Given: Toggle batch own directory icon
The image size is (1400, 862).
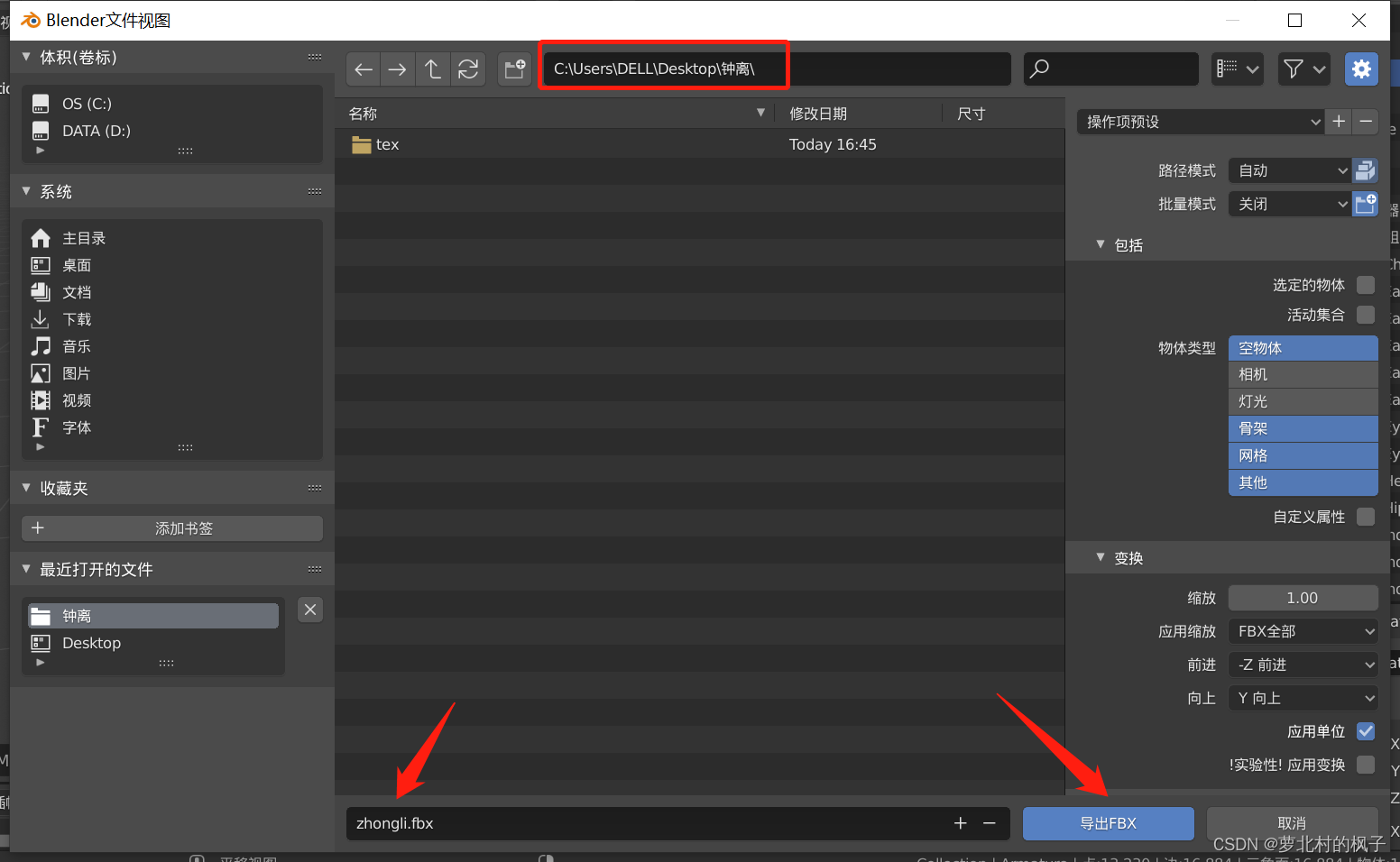Looking at the screenshot, I should (1366, 204).
